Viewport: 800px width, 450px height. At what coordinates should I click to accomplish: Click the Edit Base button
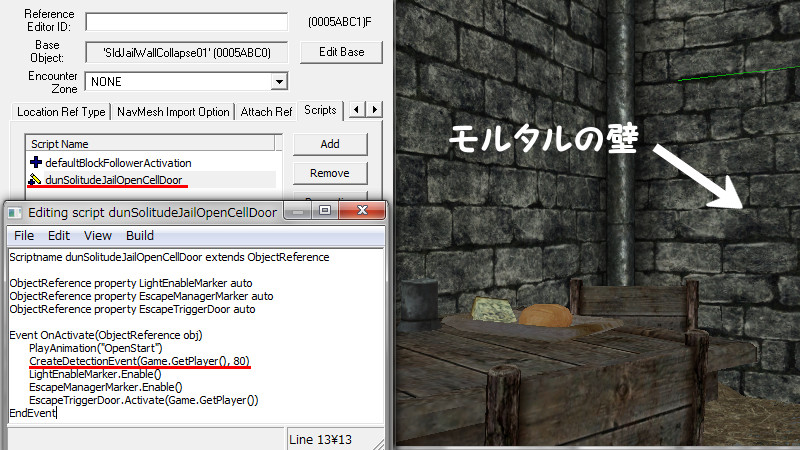[x=341, y=52]
